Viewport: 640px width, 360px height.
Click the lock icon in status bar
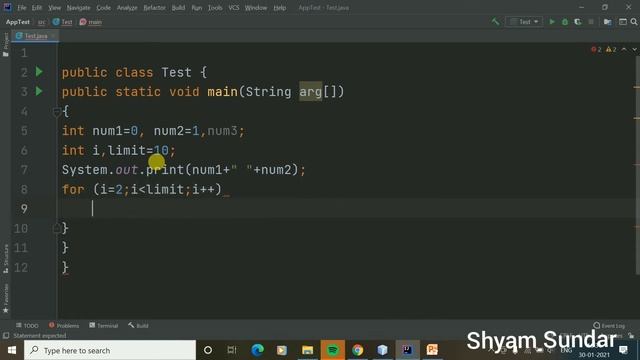pos(631,336)
